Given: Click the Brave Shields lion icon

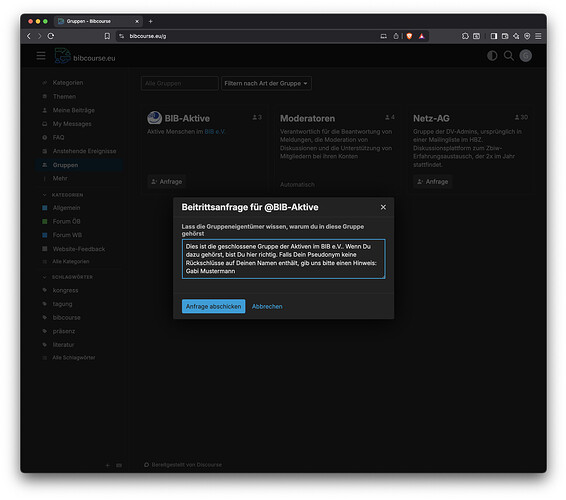Looking at the screenshot, I should click(409, 36).
